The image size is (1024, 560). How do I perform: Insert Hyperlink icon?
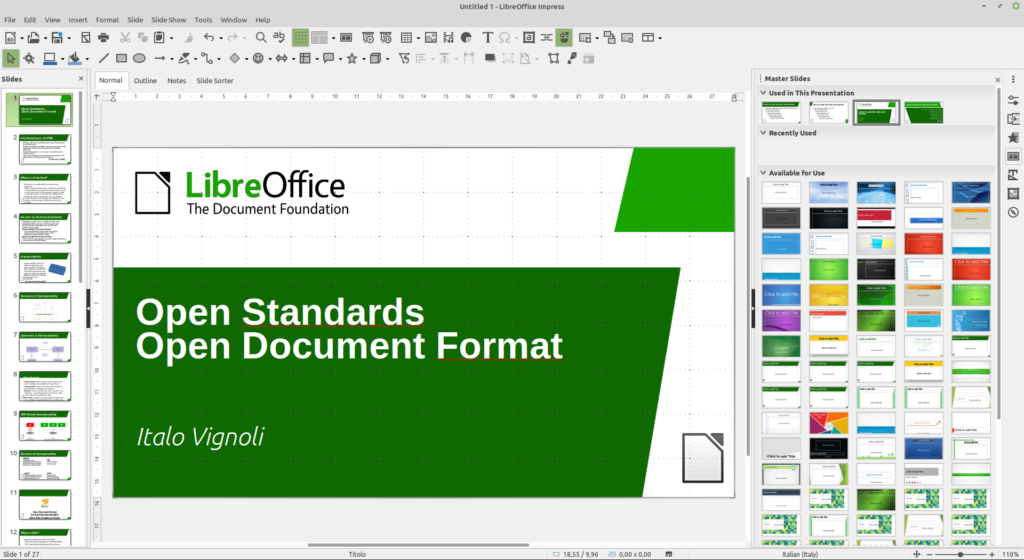pyautogui.click(x=547, y=38)
